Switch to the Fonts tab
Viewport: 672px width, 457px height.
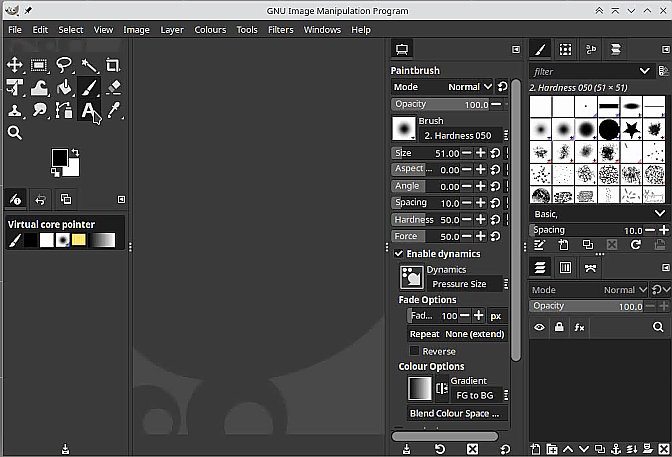coord(591,50)
